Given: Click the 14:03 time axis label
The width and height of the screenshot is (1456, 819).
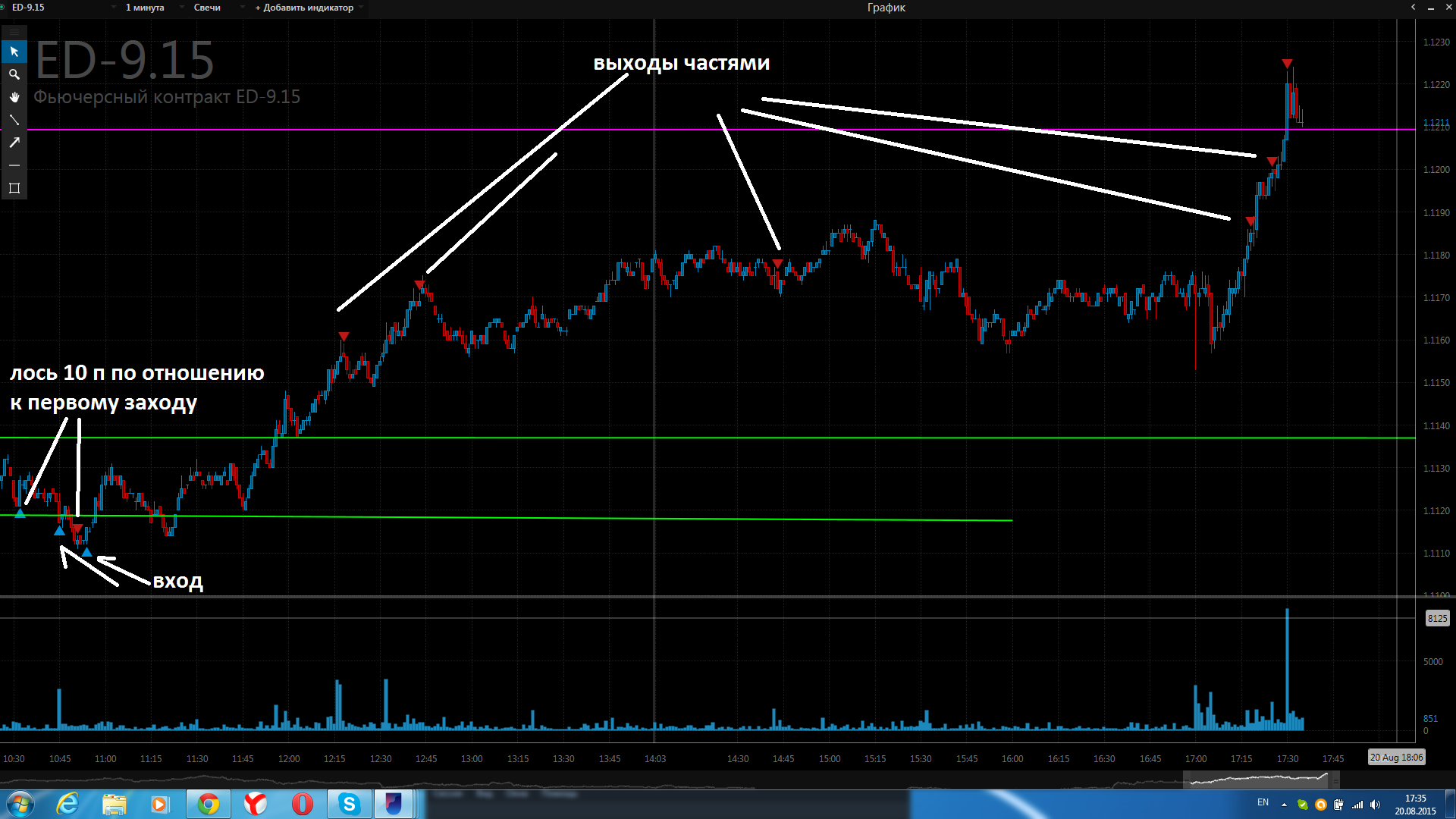Looking at the screenshot, I should coord(655,758).
